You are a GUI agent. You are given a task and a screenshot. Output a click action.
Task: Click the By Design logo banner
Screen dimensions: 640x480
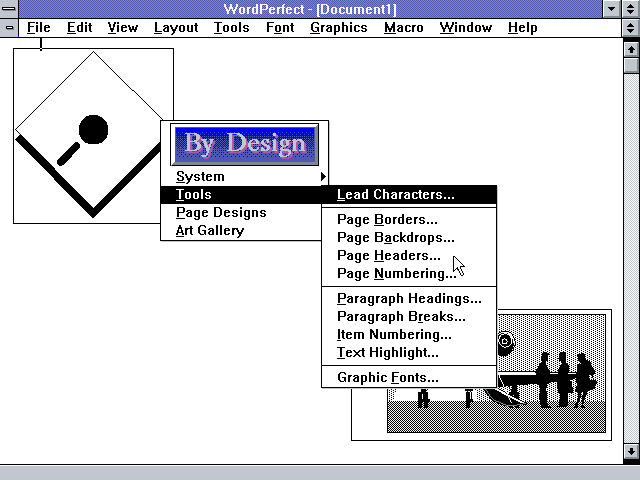point(244,144)
